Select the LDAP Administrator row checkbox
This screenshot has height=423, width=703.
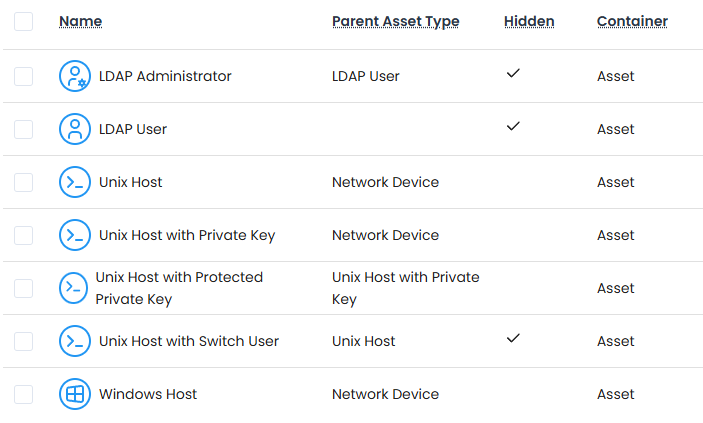click(24, 76)
